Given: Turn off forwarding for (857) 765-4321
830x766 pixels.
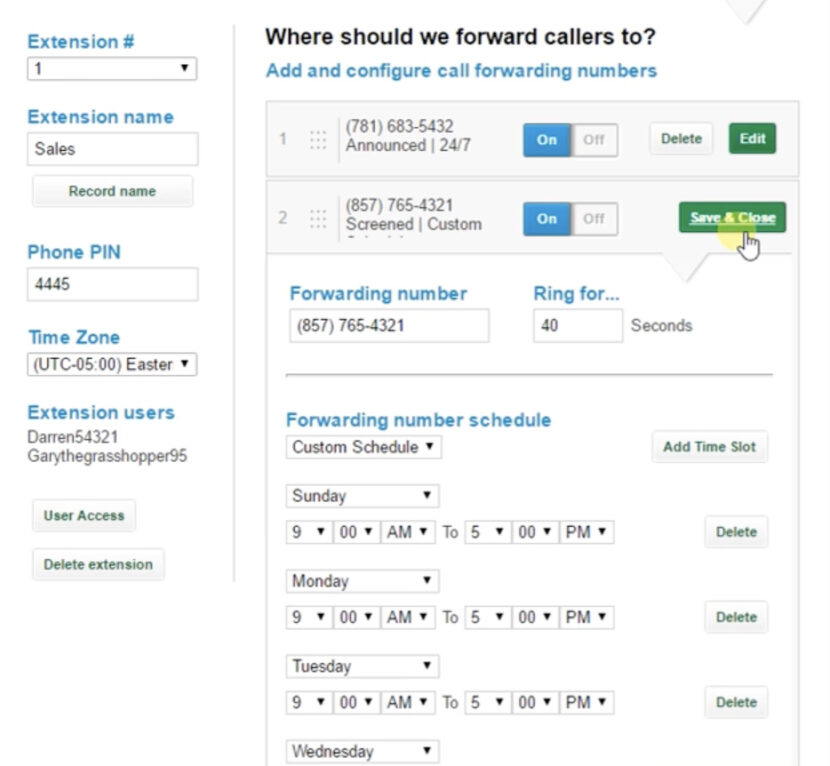Looking at the screenshot, I should point(594,218).
